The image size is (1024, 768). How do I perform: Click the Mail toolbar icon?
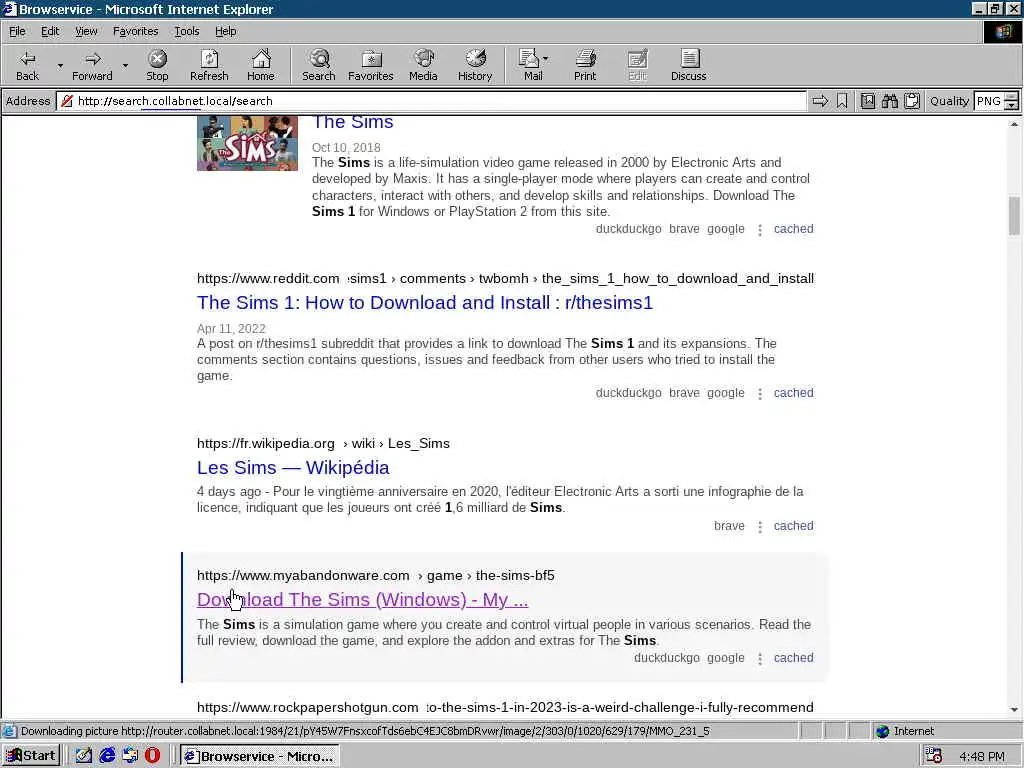coord(531,65)
